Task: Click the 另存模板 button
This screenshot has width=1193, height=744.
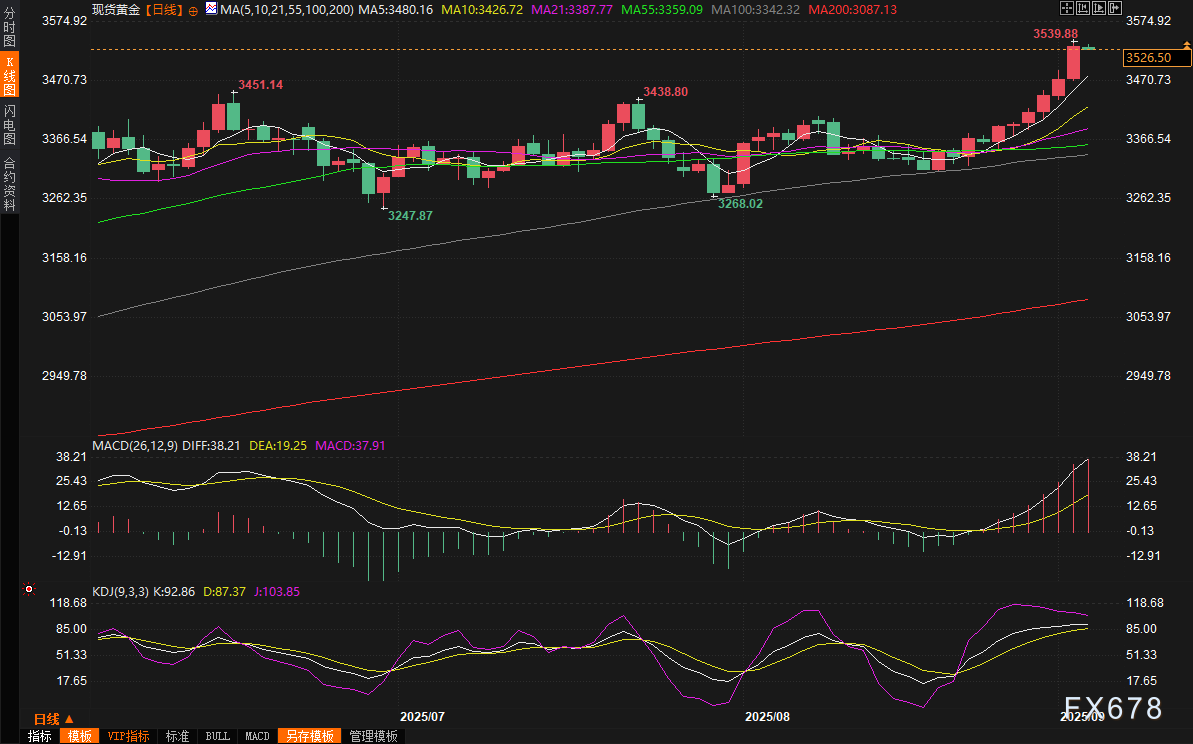Action: [x=308, y=736]
